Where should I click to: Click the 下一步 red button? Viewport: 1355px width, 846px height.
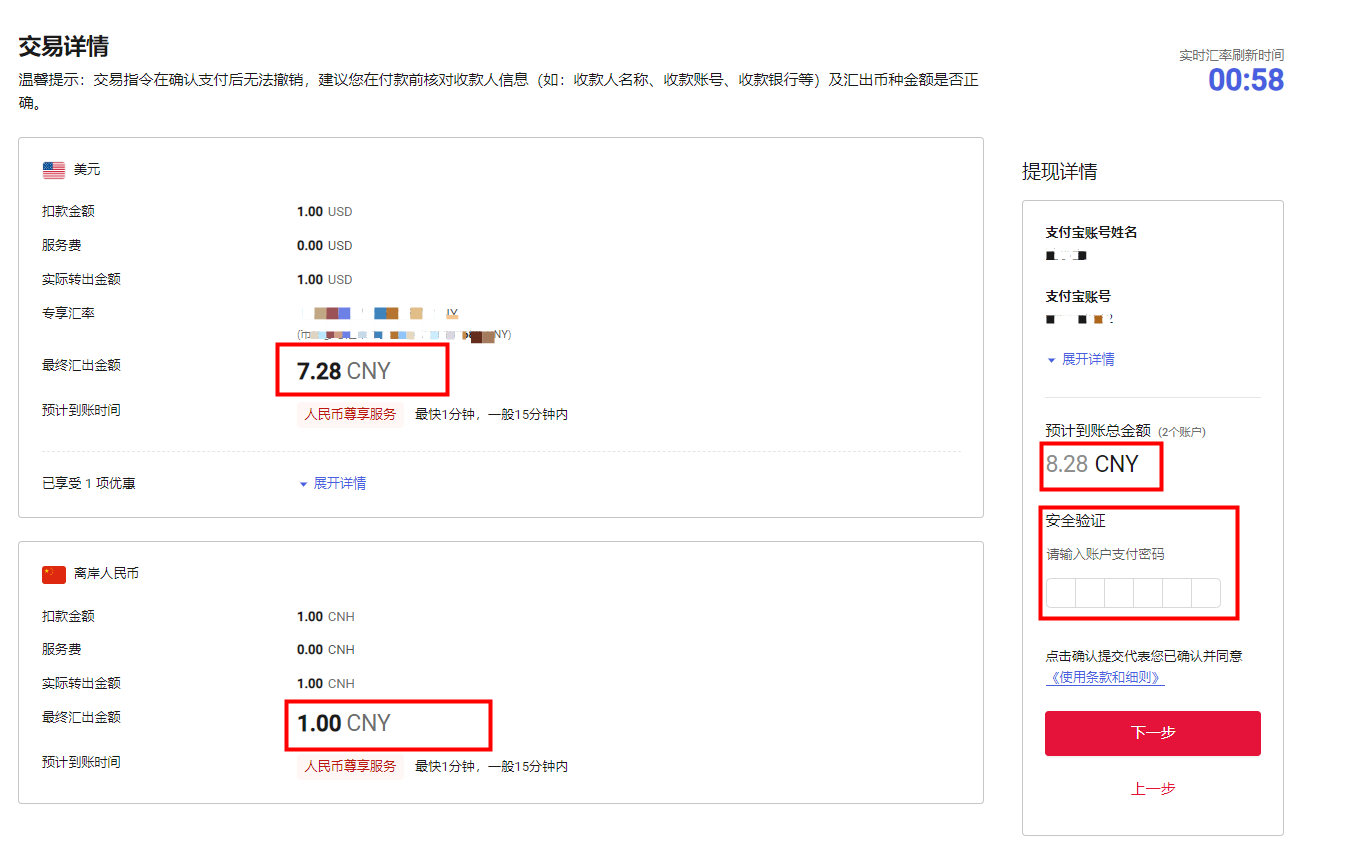1152,733
